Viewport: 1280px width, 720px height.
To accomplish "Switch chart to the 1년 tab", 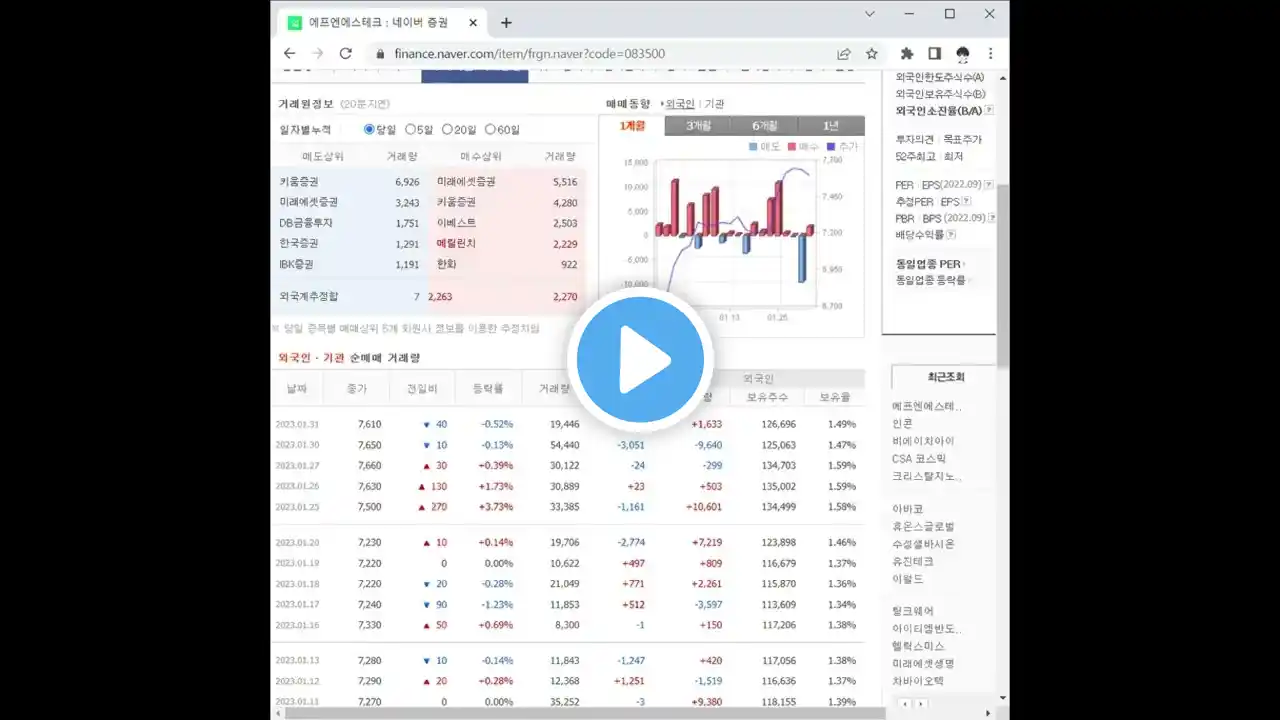I will [x=831, y=126].
